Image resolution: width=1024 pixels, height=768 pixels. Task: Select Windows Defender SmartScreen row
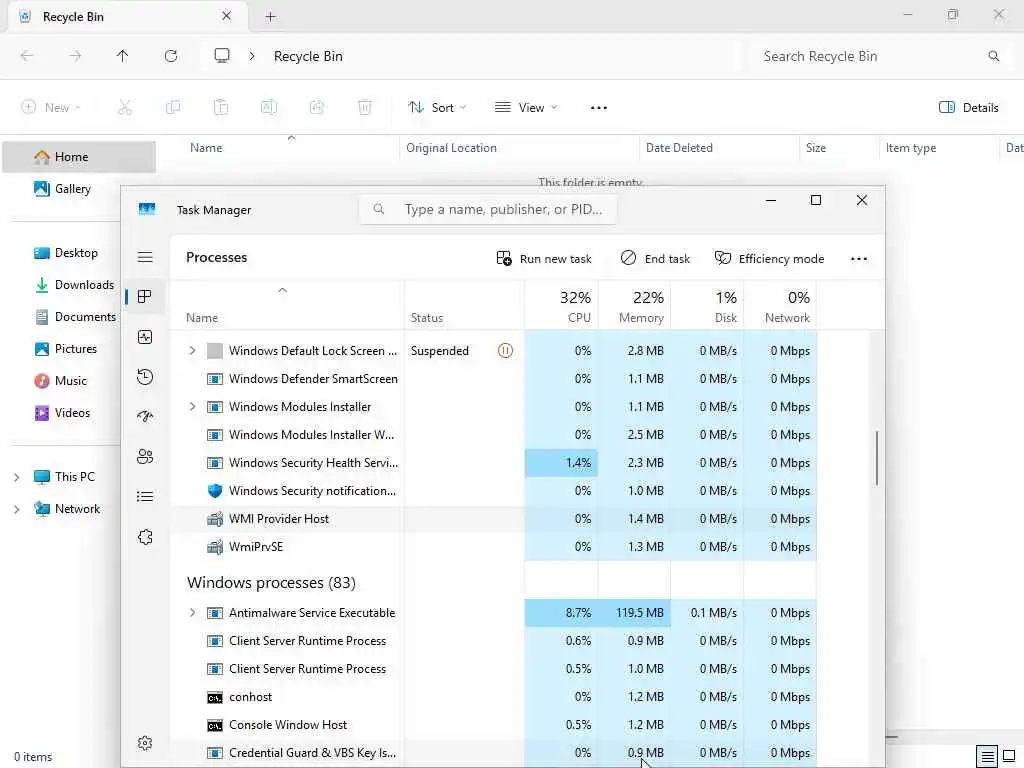point(494,379)
